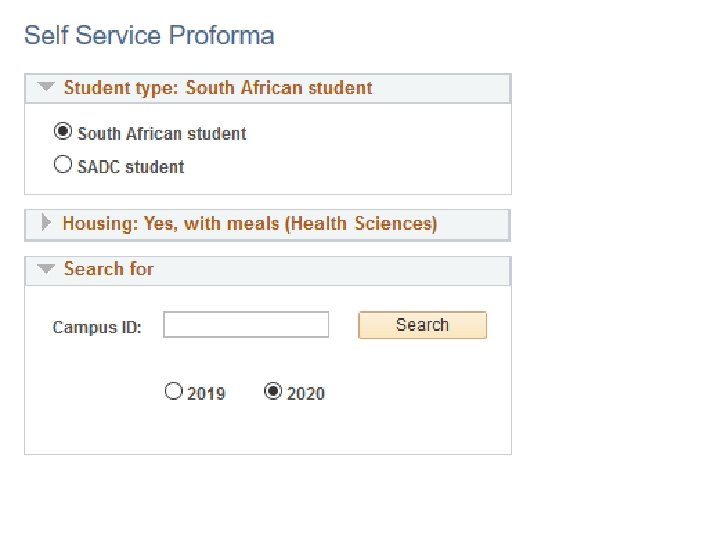Screen dimensions: 720x540
Task: Click the Self Service Proforma page title
Action: click(149, 36)
